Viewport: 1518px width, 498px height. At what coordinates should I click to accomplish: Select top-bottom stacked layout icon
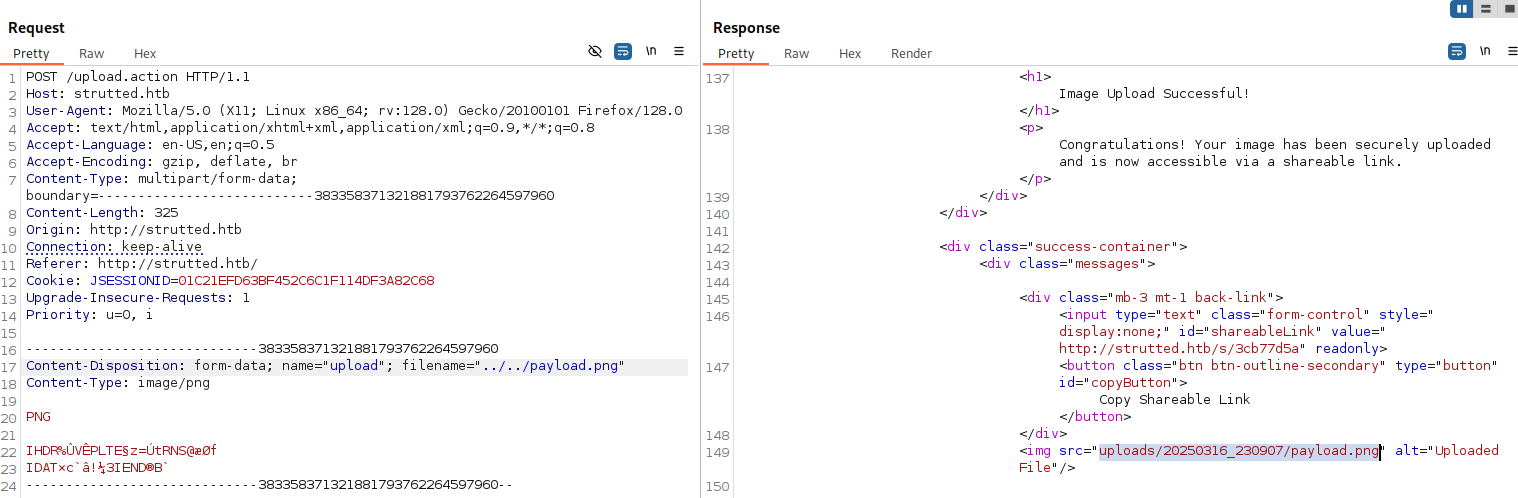[x=1486, y=9]
